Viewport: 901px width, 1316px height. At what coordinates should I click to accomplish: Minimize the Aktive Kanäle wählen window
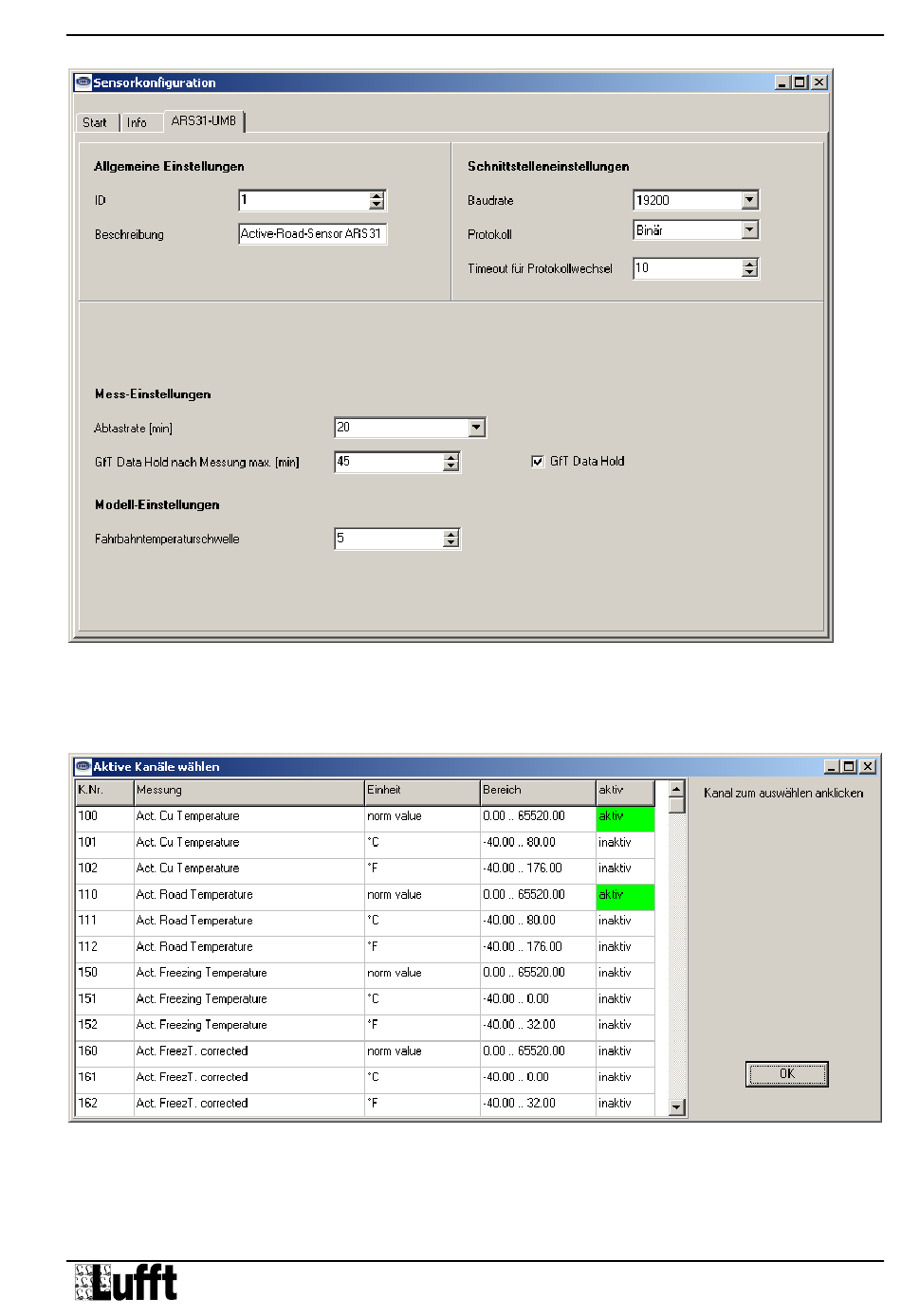[832, 767]
